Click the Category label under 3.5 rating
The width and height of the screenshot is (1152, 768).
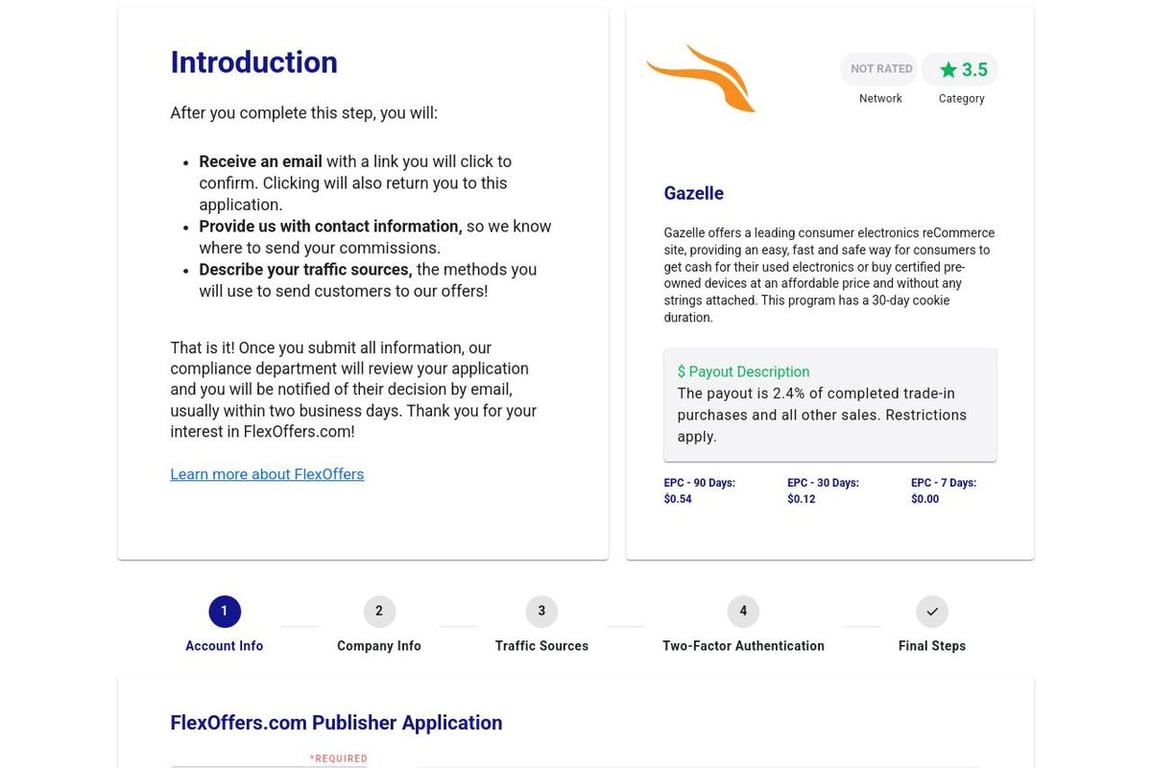click(x=961, y=98)
